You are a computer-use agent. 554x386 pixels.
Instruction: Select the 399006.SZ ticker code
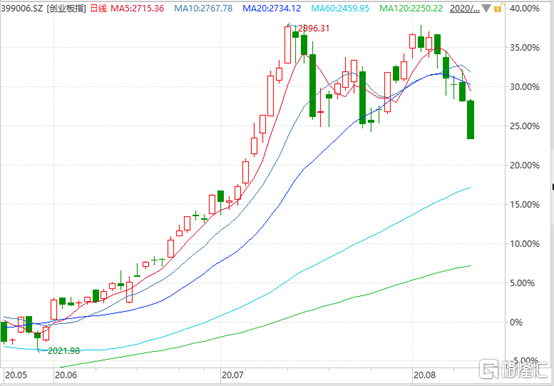21,8
